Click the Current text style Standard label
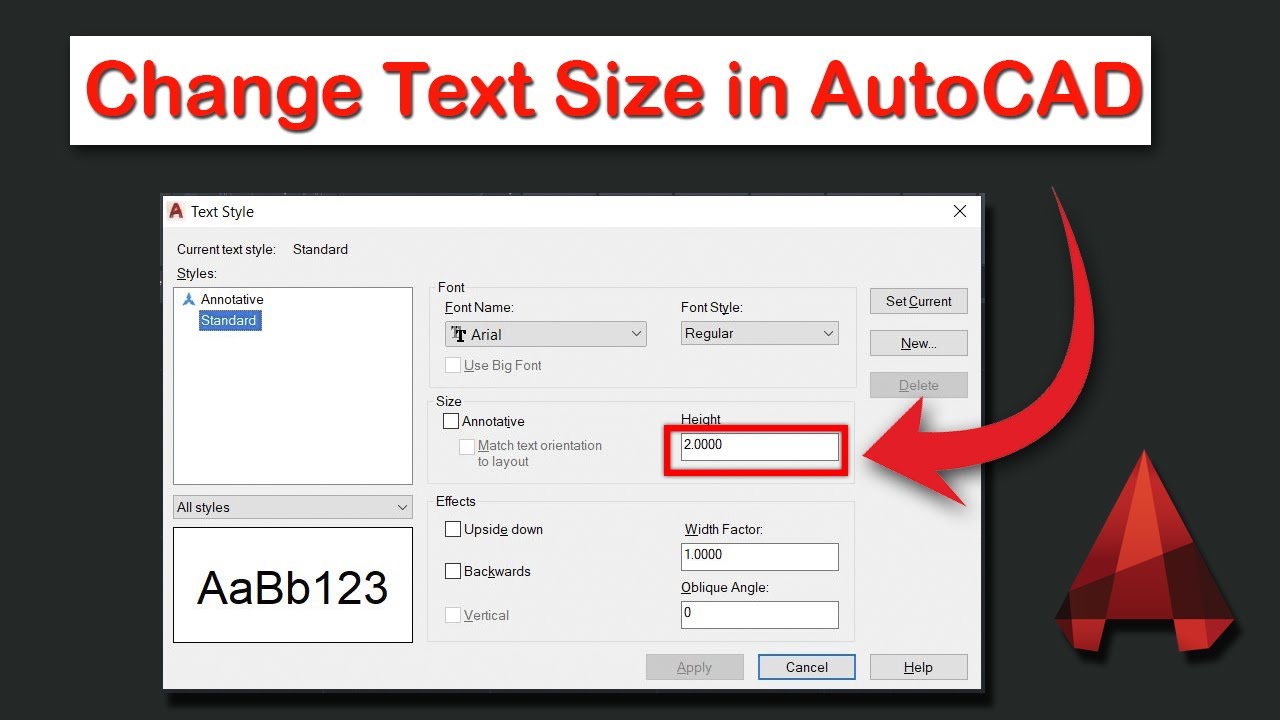1280x720 pixels. pyautogui.click(x=263, y=249)
